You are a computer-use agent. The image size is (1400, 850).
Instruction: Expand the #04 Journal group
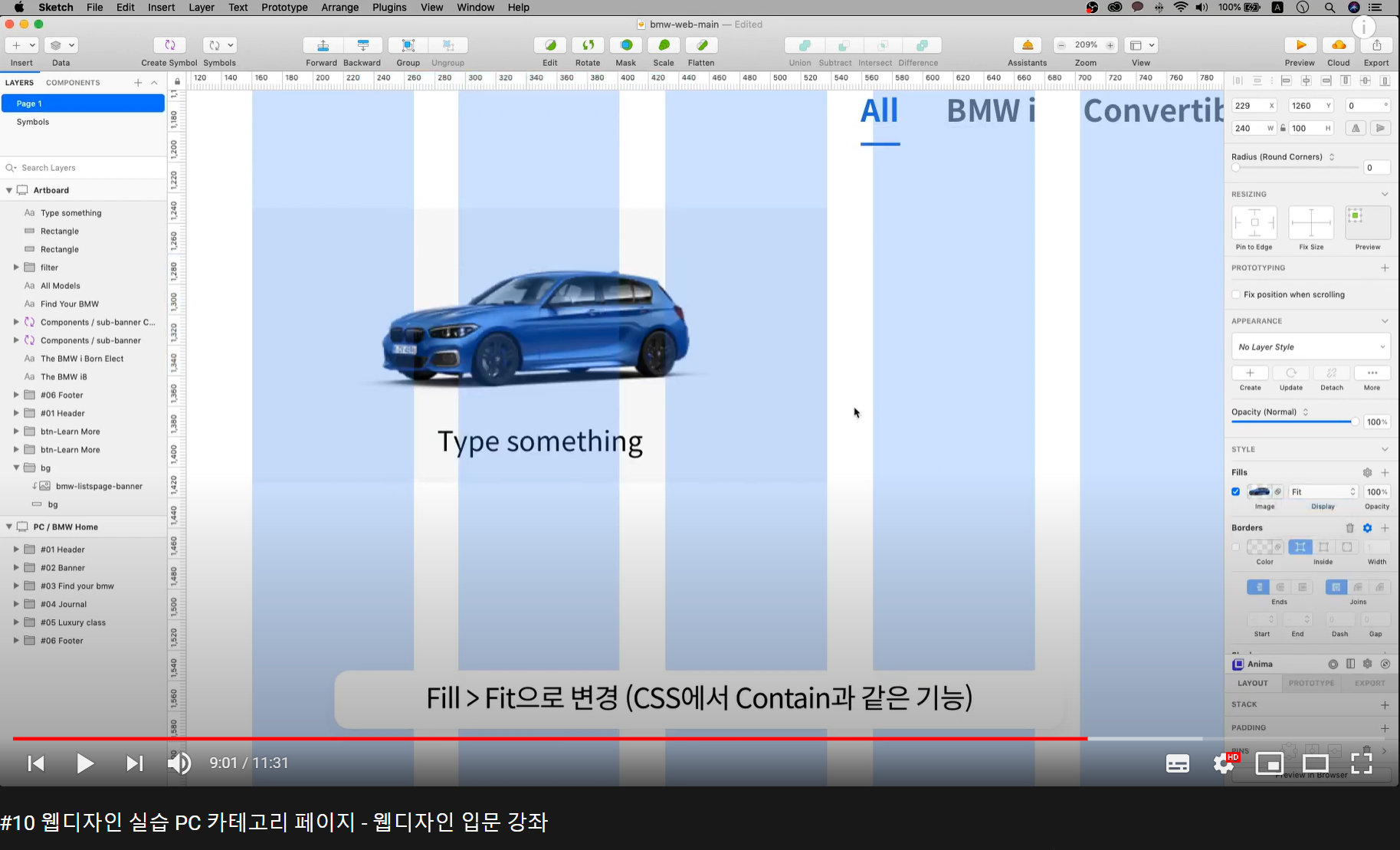pos(16,604)
